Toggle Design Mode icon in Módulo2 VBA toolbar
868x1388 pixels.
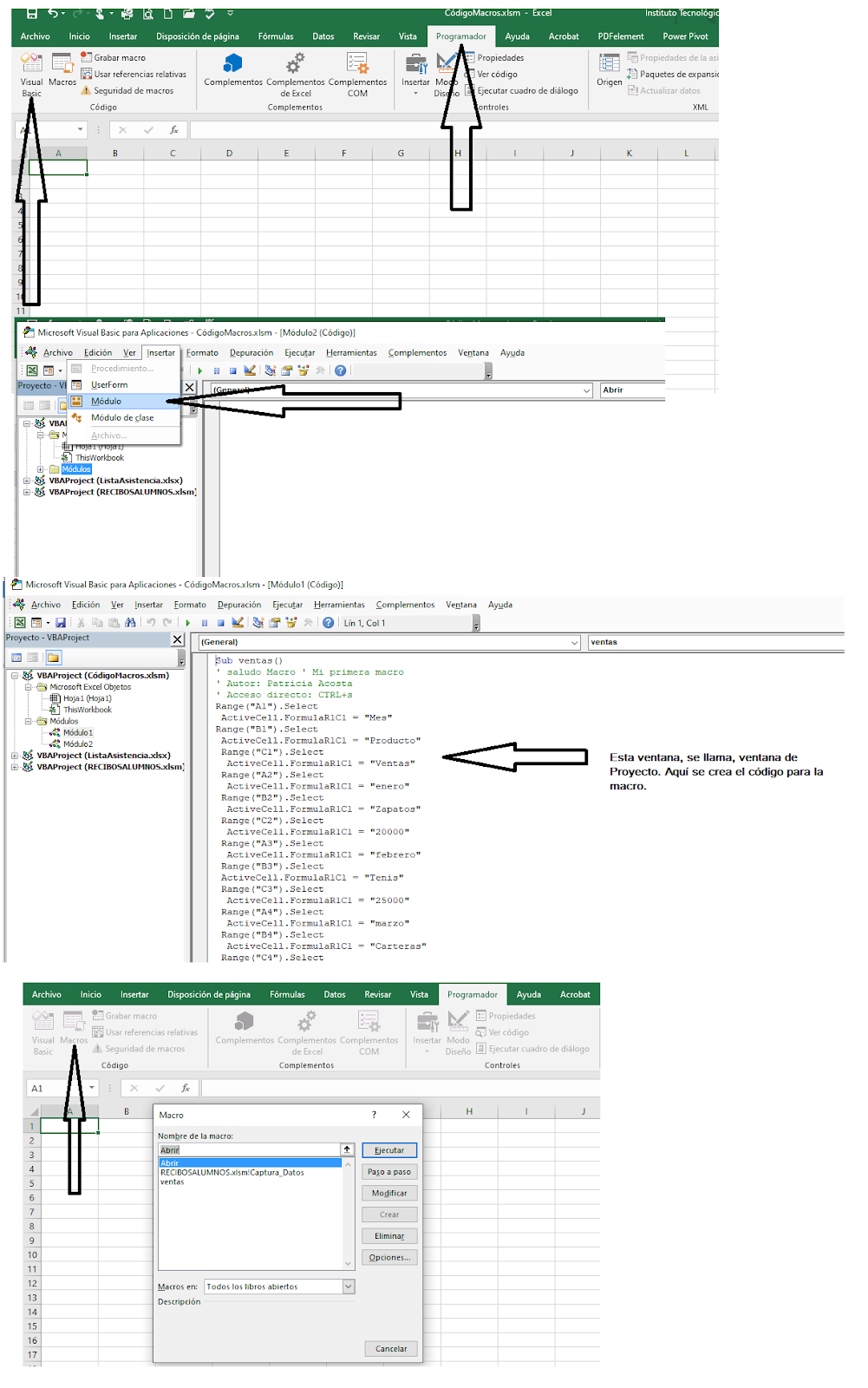250,370
